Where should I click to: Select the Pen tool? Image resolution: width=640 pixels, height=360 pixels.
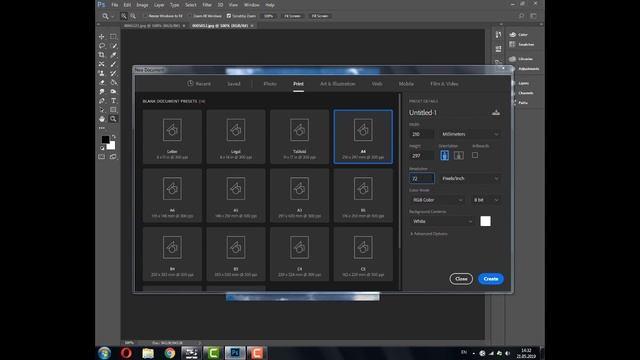pos(102,100)
